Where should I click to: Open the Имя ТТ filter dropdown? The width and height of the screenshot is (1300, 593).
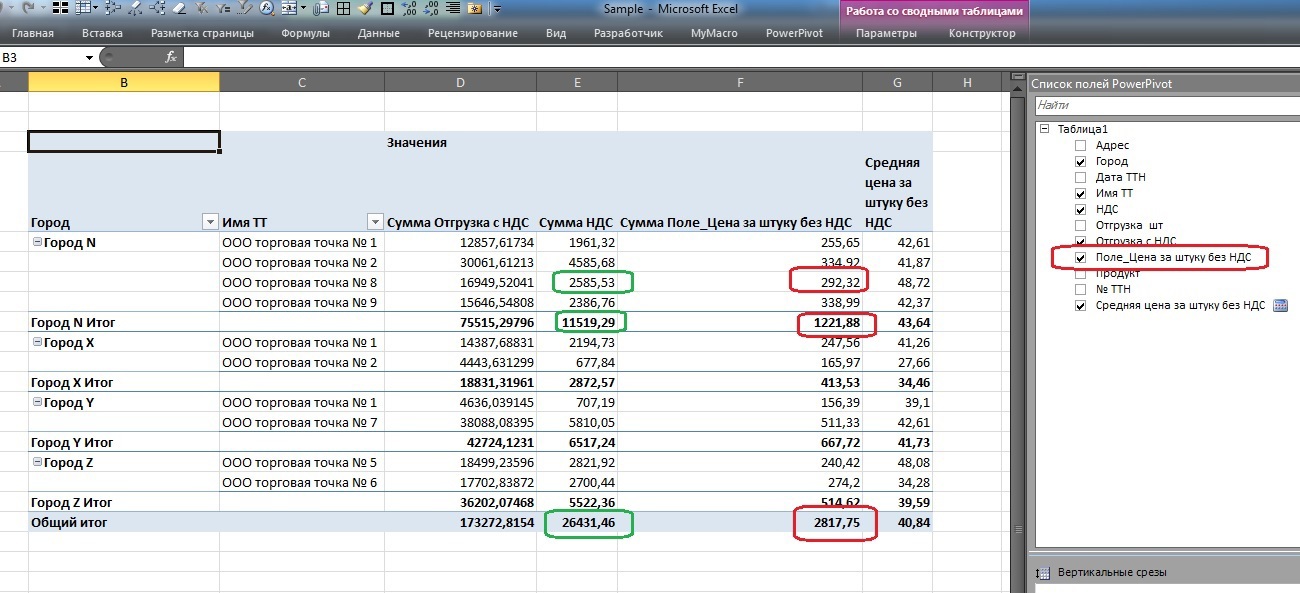(x=374, y=221)
